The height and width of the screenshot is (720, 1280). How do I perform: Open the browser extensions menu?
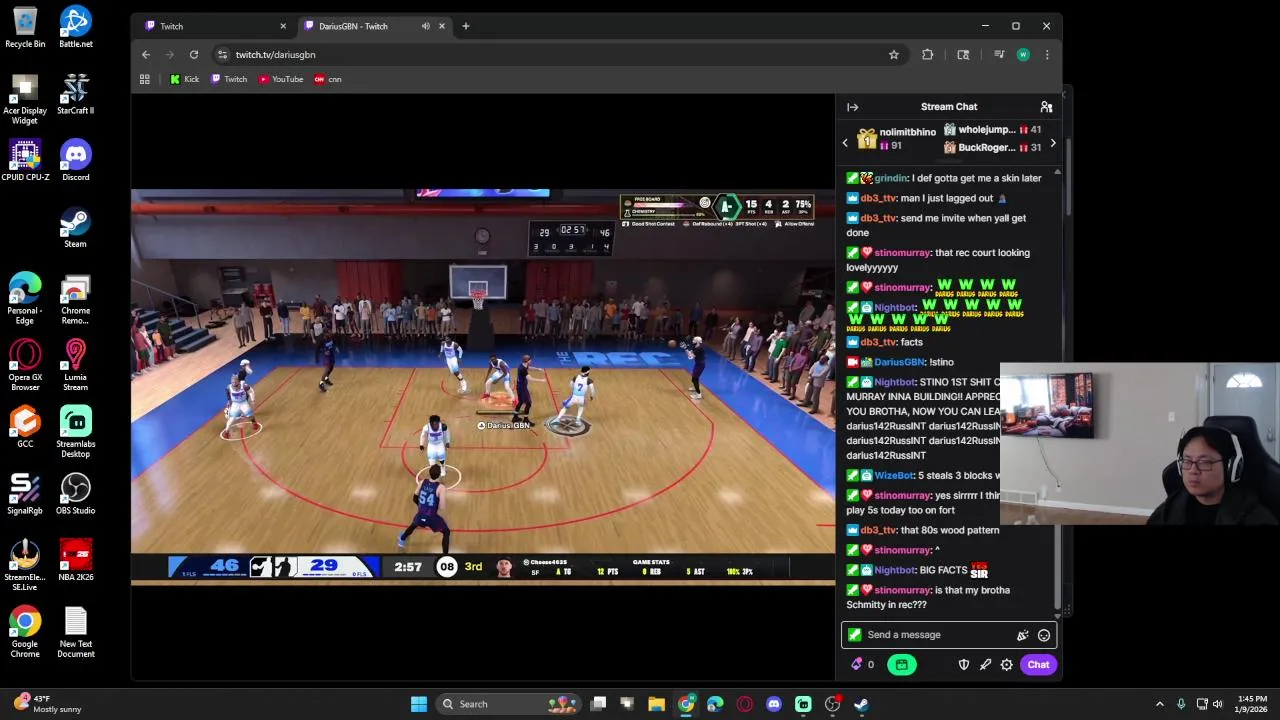pos(928,55)
